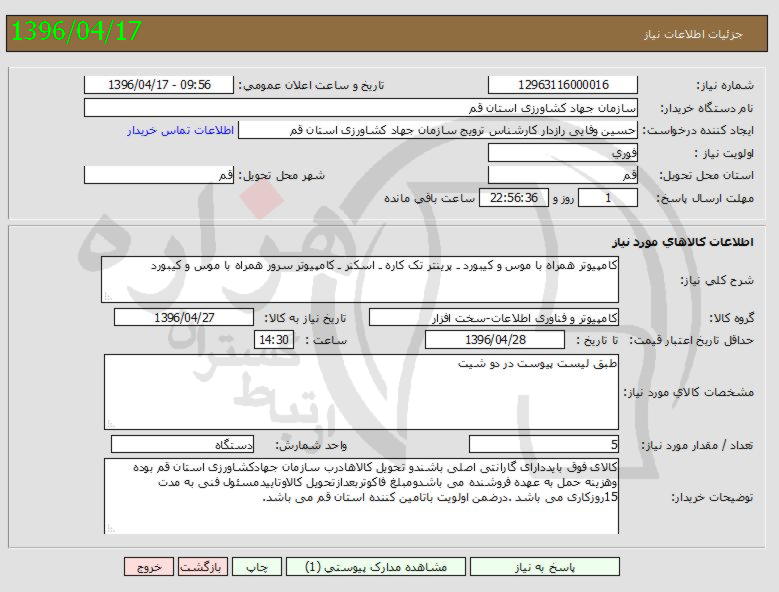Click the remaining time countdown 22:56:36
779x592 pixels.
click(514, 198)
